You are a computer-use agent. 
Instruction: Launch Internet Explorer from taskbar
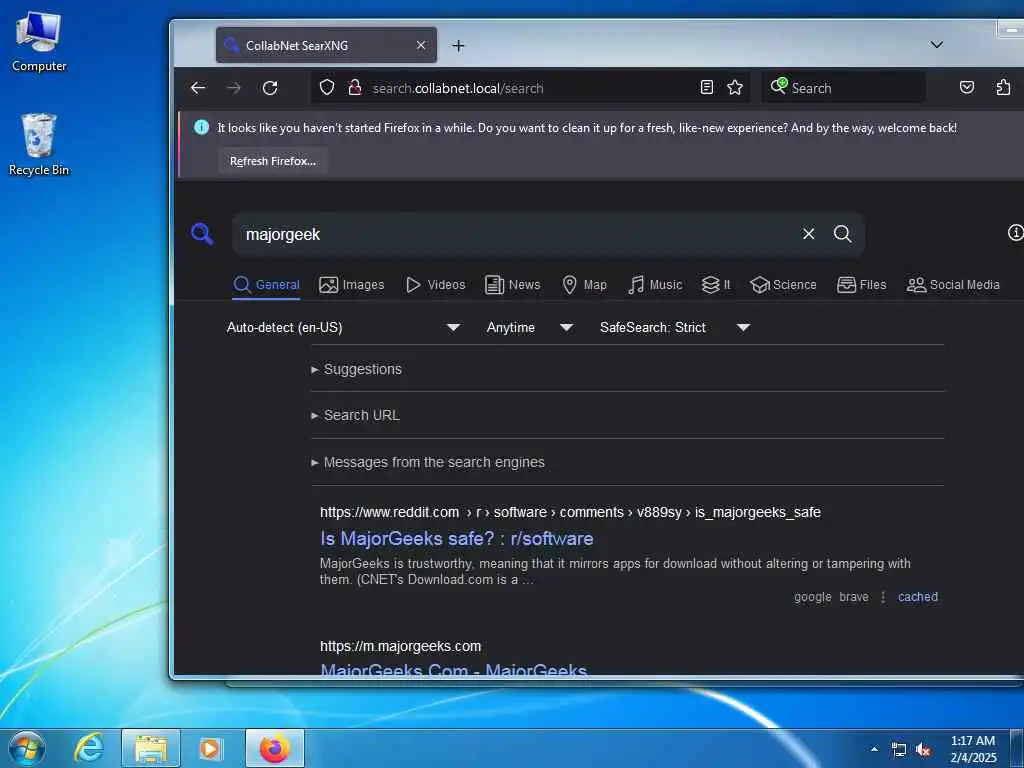[89, 748]
